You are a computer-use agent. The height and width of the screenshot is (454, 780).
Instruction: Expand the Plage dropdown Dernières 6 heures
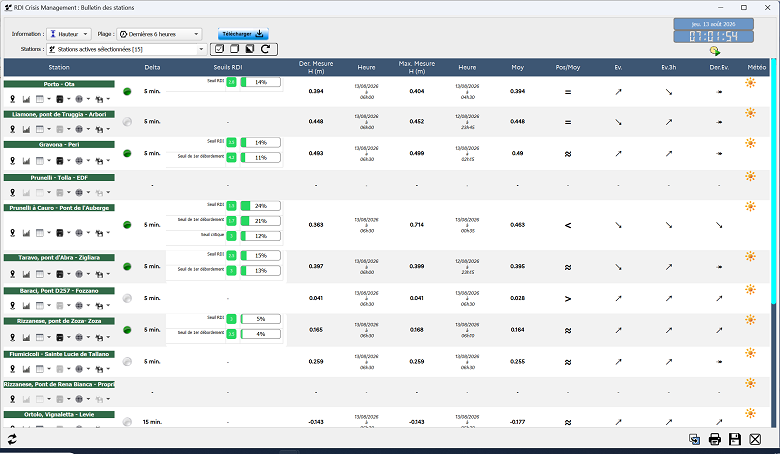[159, 34]
